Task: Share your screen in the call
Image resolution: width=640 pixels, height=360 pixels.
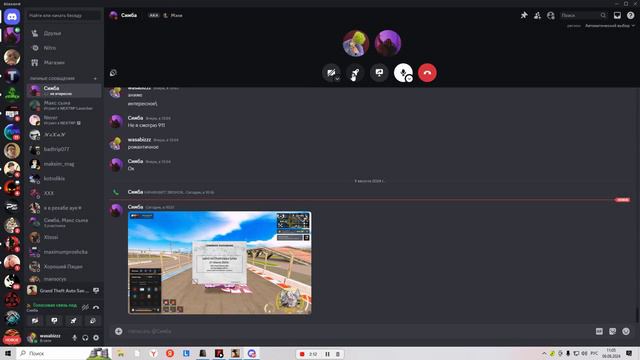Action: pos(379,73)
